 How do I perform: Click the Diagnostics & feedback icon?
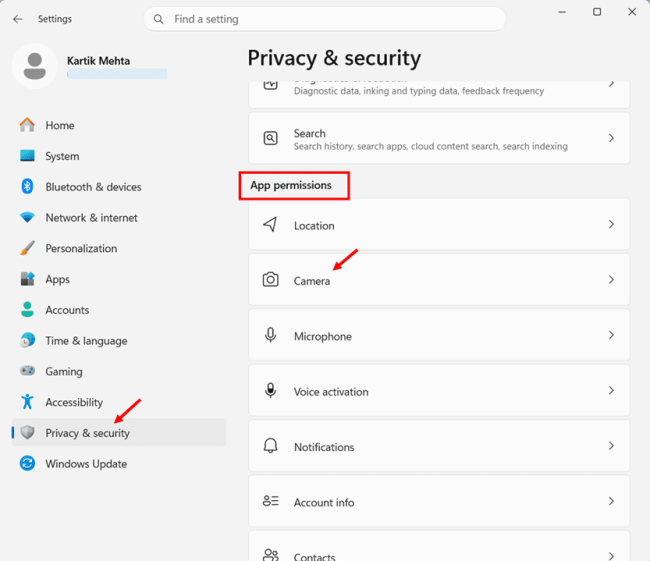point(270,85)
